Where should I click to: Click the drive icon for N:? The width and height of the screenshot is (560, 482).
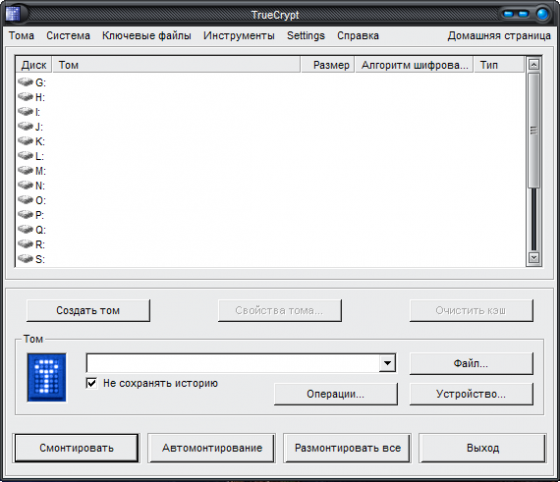click(x=25, y=185)
